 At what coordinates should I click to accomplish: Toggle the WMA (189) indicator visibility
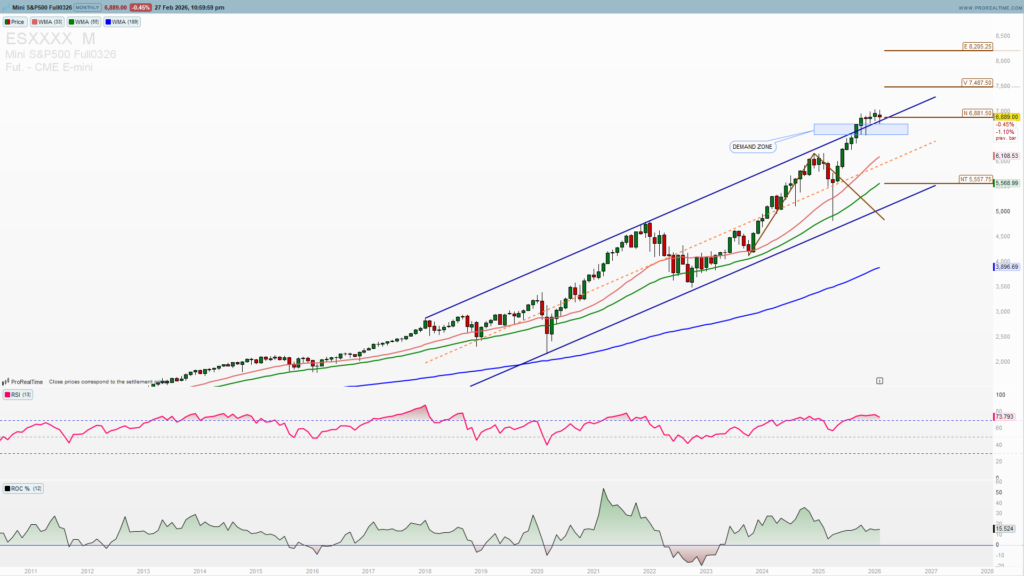[120, 21]
